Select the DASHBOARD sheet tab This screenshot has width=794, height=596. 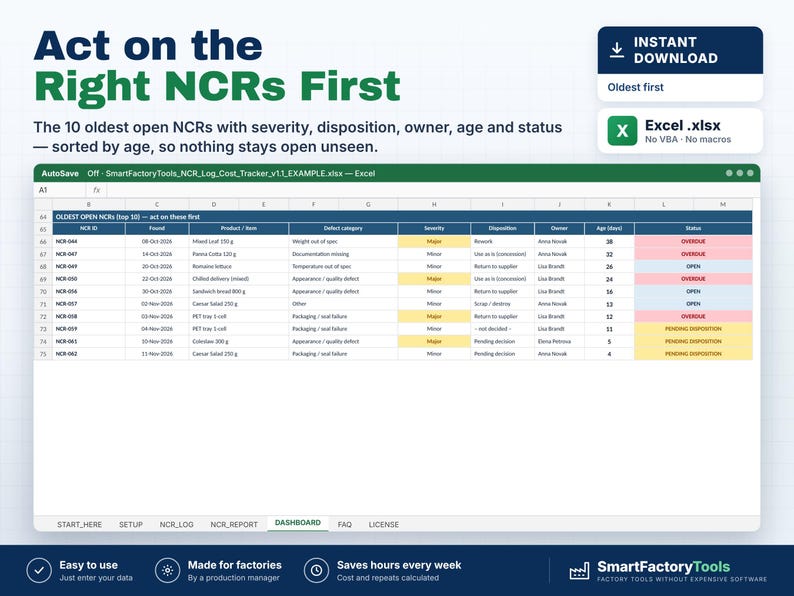pos(298,523)
